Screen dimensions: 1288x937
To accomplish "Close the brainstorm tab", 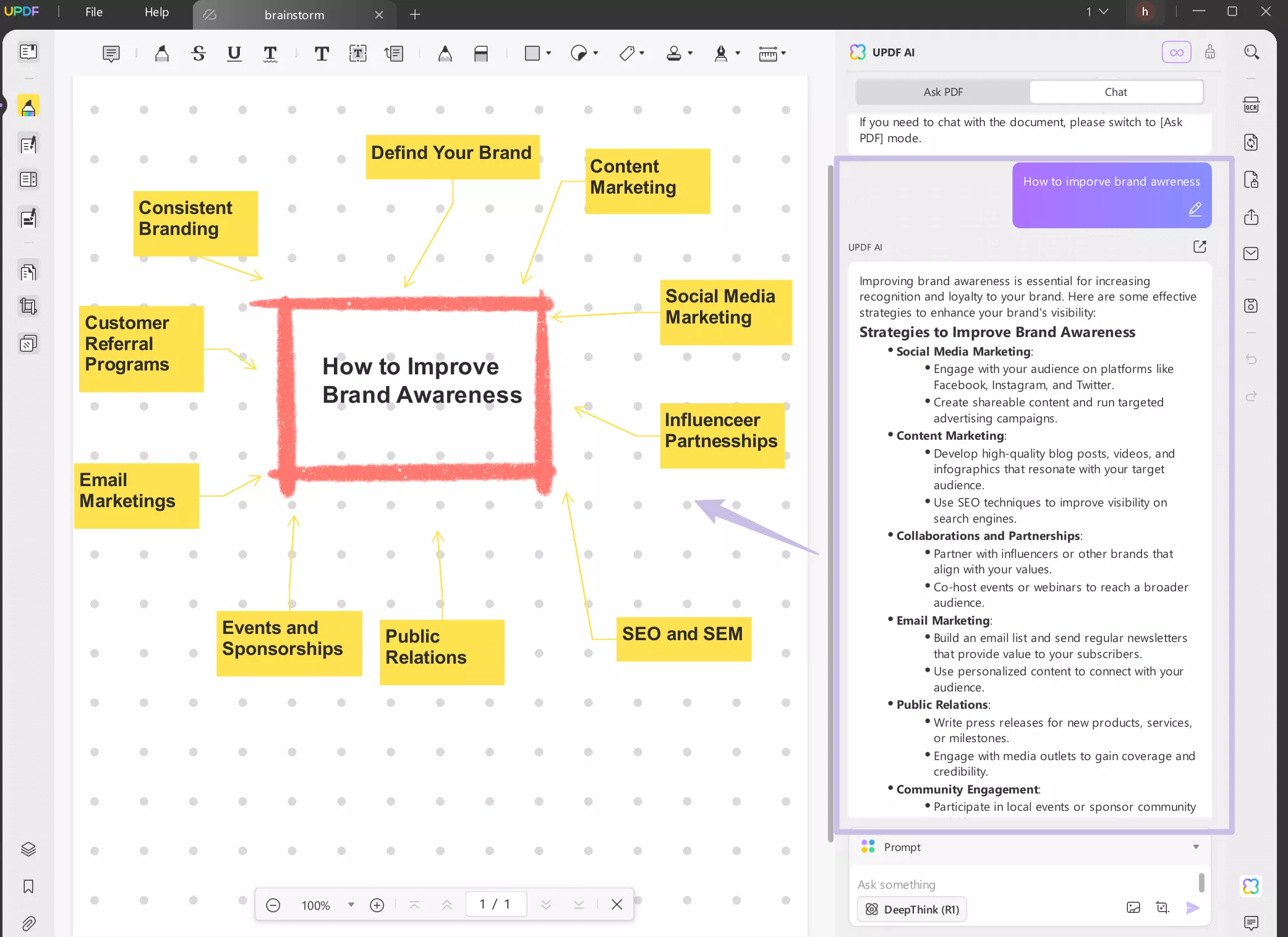I will tap(379, 15).
